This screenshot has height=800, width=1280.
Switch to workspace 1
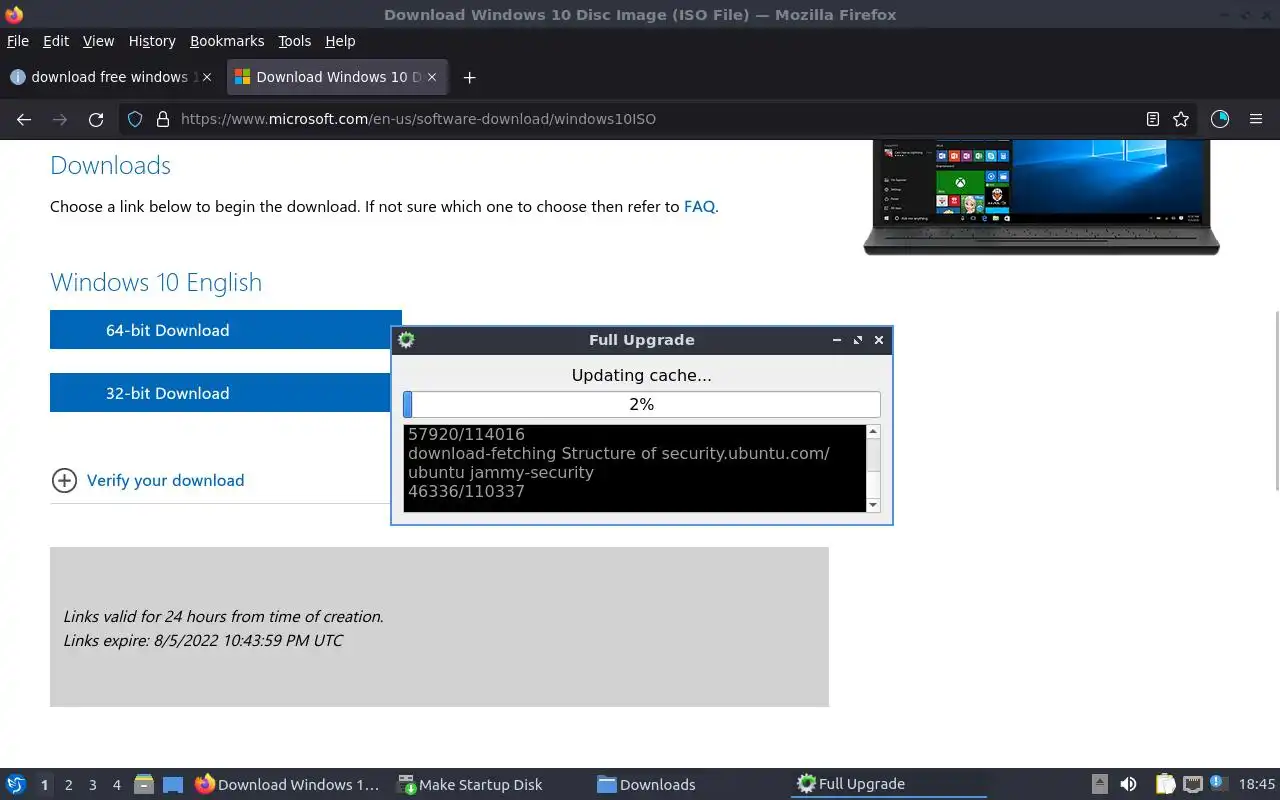pos(44,785)
